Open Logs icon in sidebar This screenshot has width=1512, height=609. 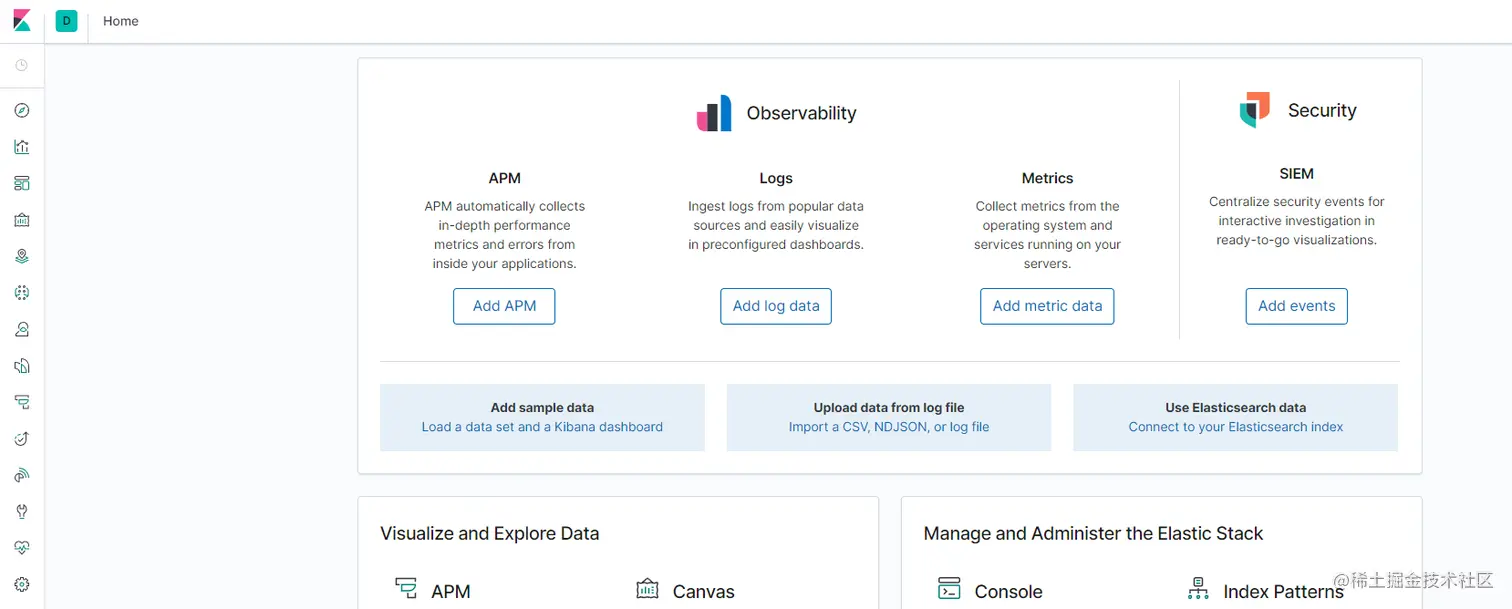tap(22, 366)
